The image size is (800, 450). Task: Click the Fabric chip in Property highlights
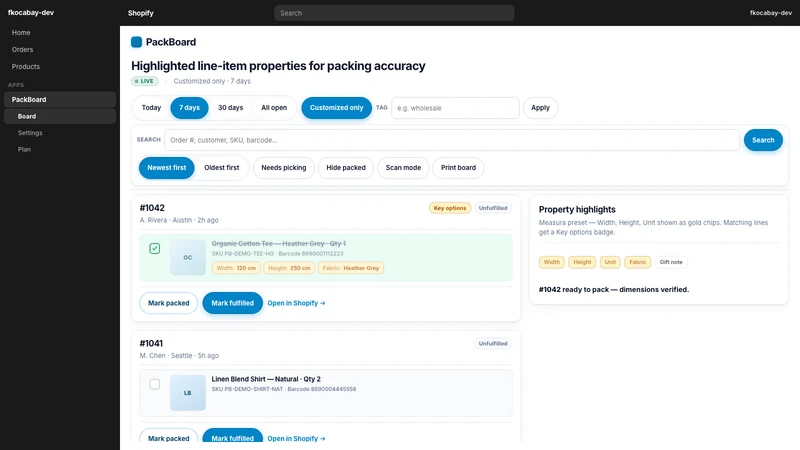(x=637, y=262)
